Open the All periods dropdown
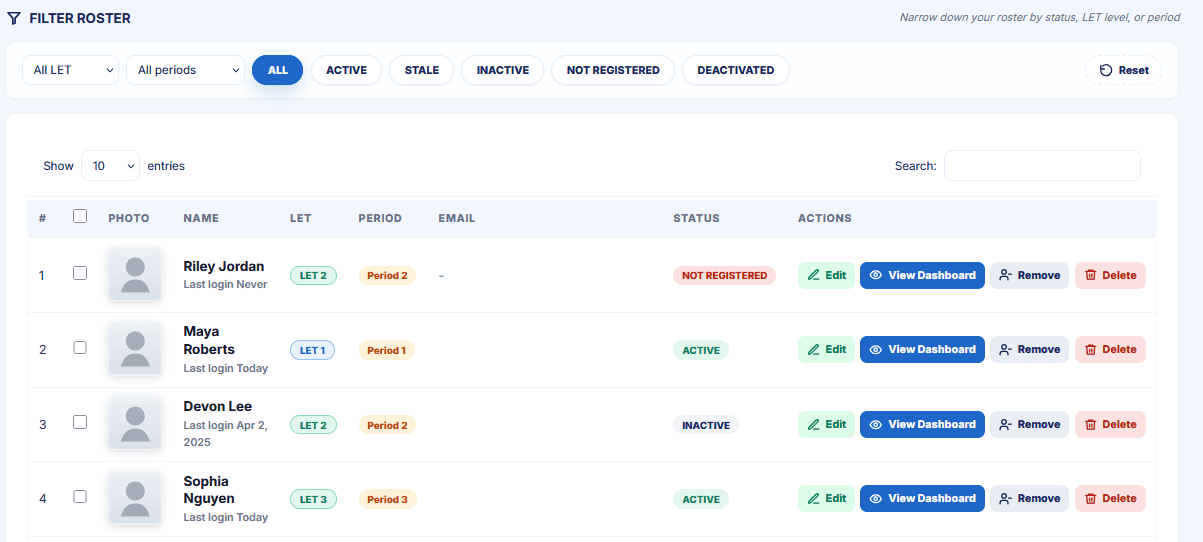Viewport: 1203px width, 542px height. click(186, 70)
